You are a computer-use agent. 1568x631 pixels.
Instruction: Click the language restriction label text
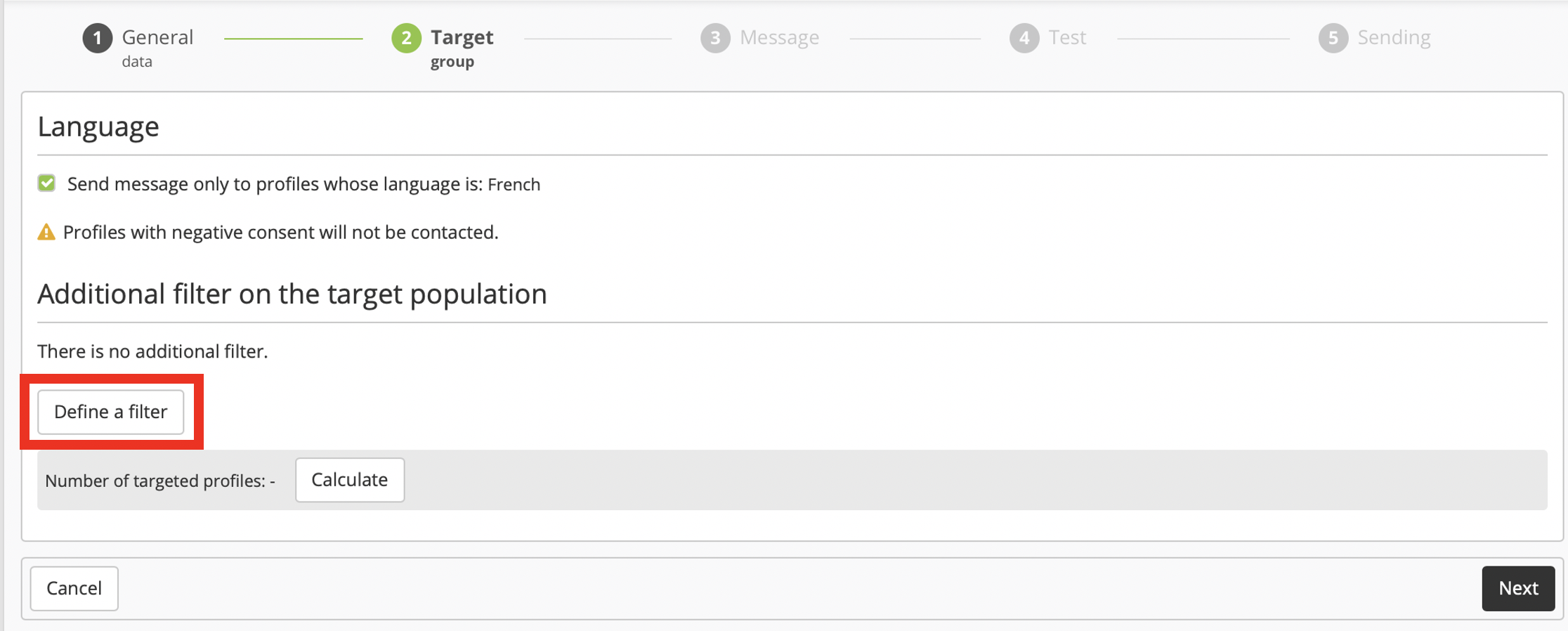[x=303, y=184]
